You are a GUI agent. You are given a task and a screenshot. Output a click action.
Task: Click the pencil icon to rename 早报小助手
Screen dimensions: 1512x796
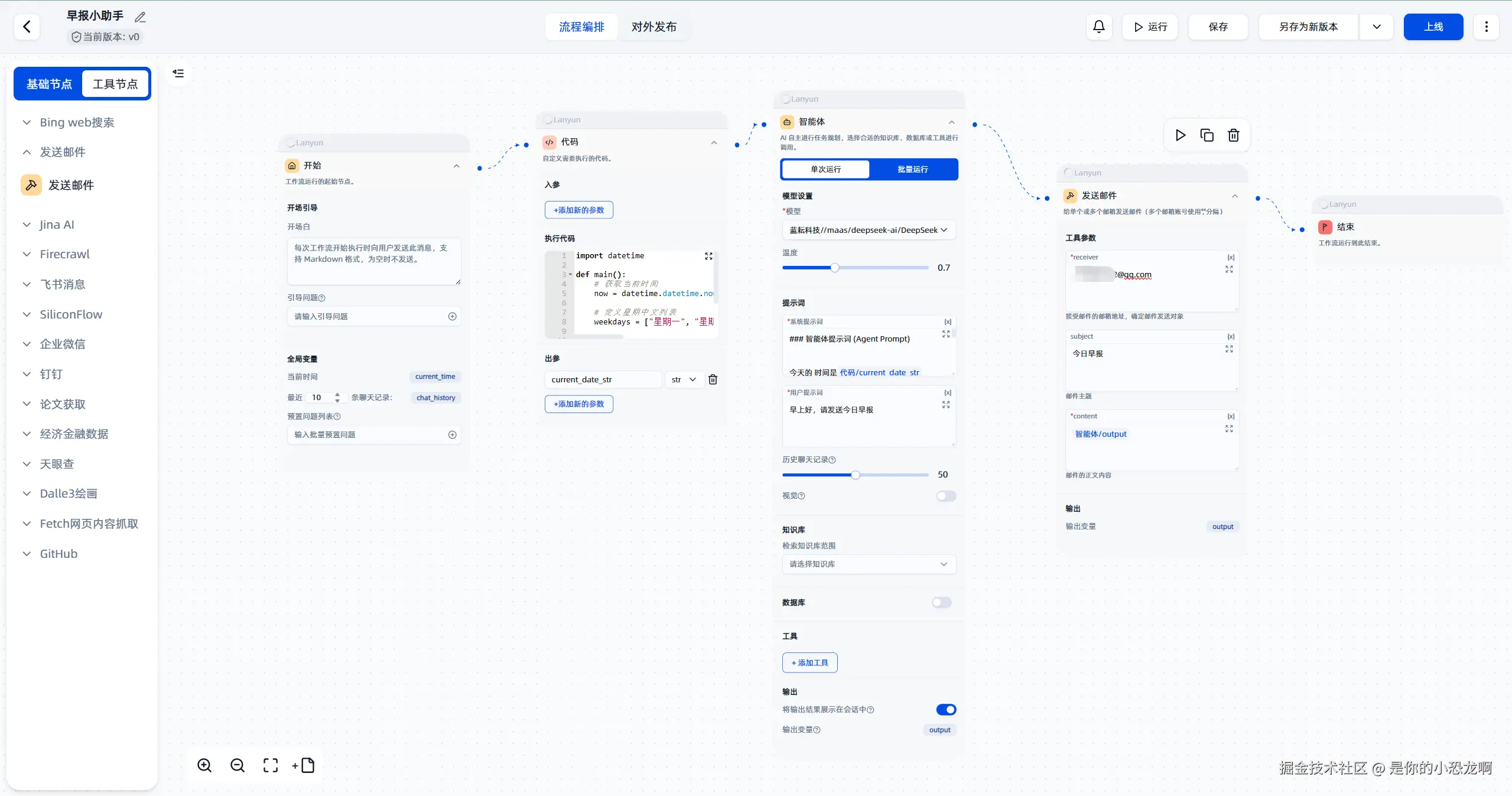click(x=140, y=17)
